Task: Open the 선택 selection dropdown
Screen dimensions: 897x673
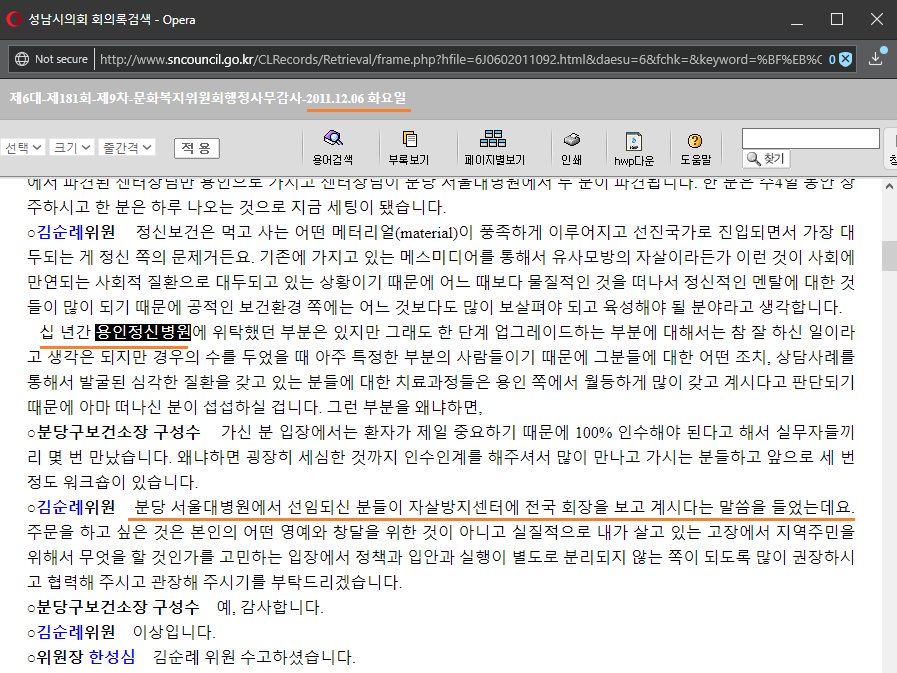Action: [24, 147]
